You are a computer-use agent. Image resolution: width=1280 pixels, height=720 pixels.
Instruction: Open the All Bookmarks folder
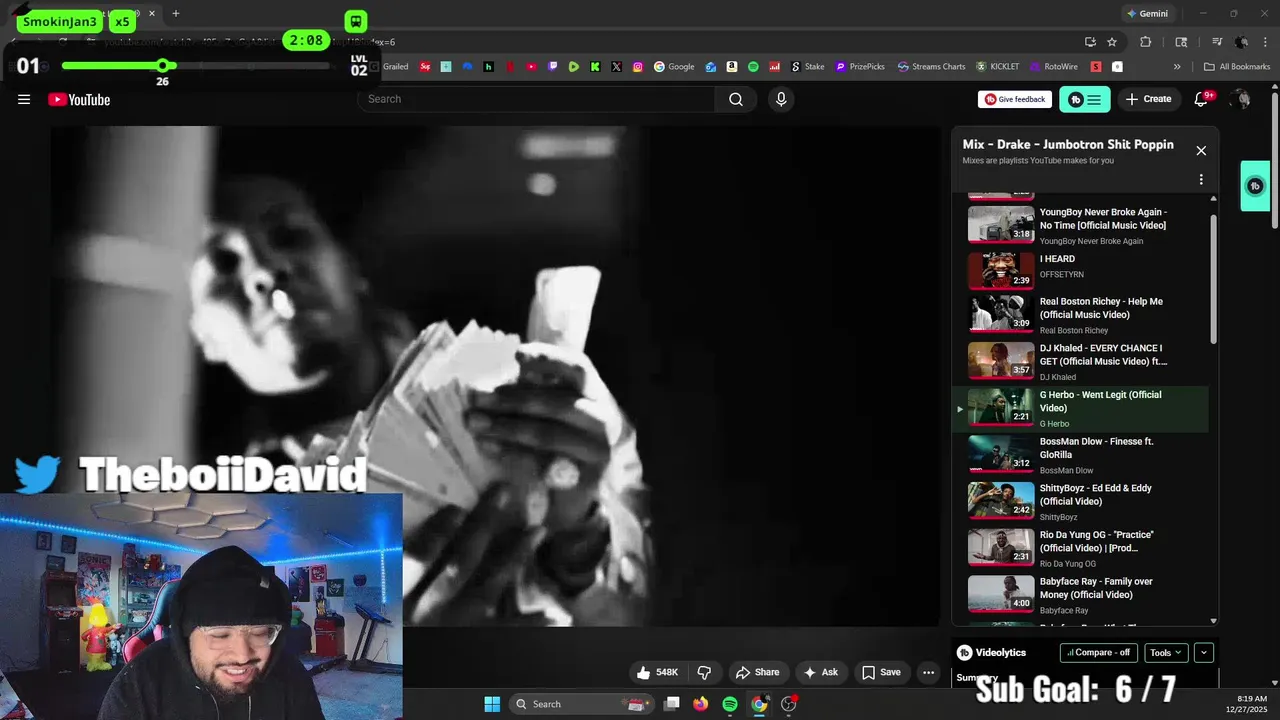coord(1237,67)
